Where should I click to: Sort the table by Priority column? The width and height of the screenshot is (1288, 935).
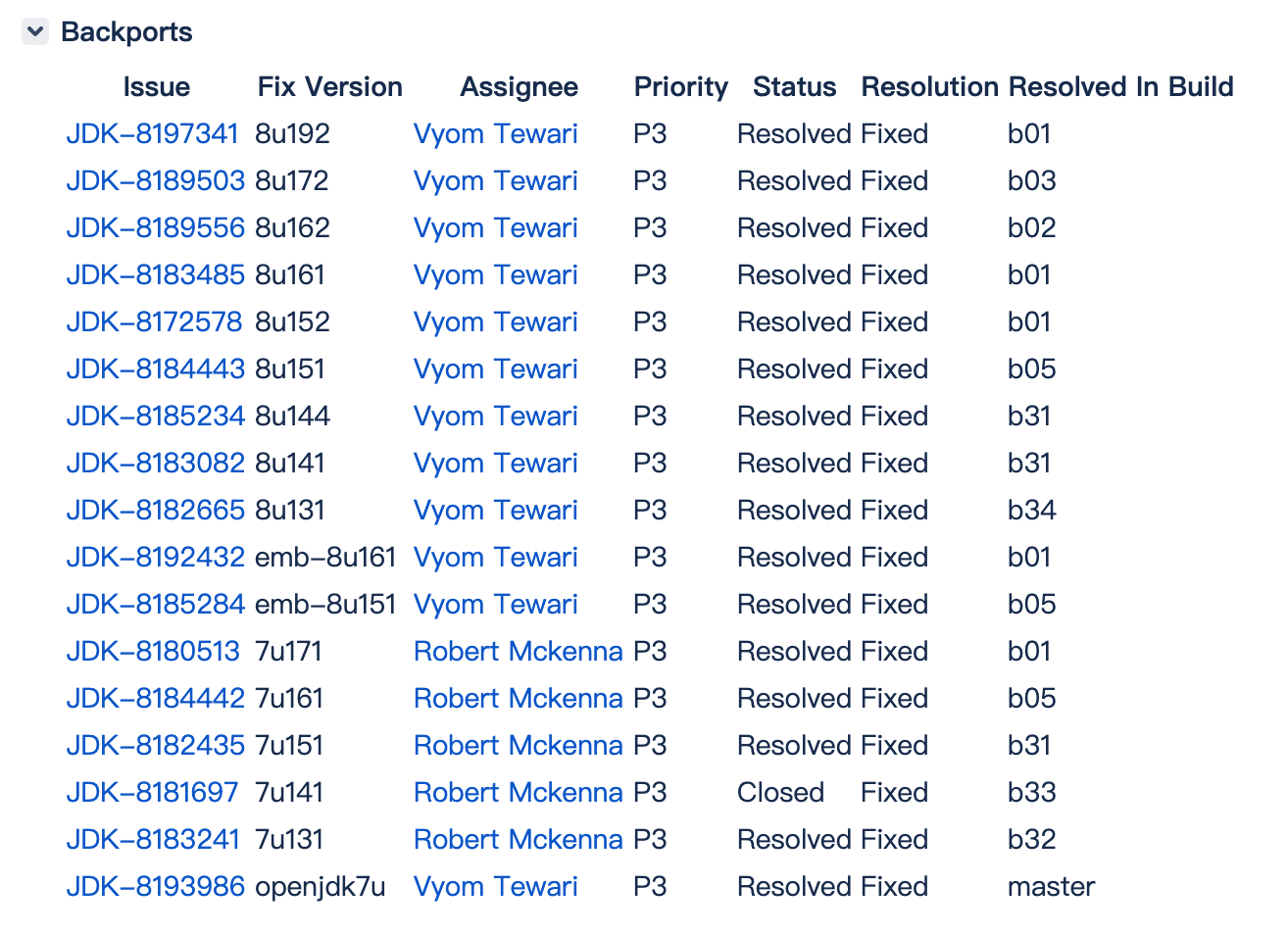680,86
